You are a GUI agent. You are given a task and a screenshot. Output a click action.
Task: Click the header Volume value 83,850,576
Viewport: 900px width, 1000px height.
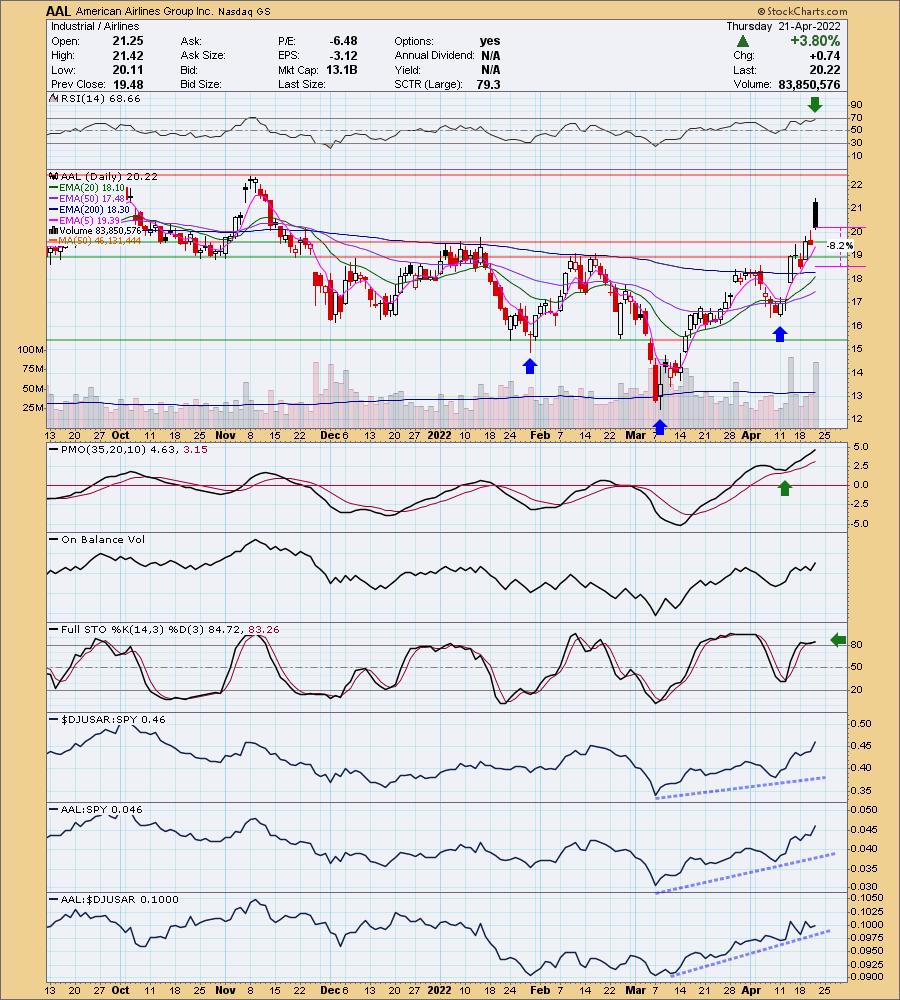click(809, 84)
